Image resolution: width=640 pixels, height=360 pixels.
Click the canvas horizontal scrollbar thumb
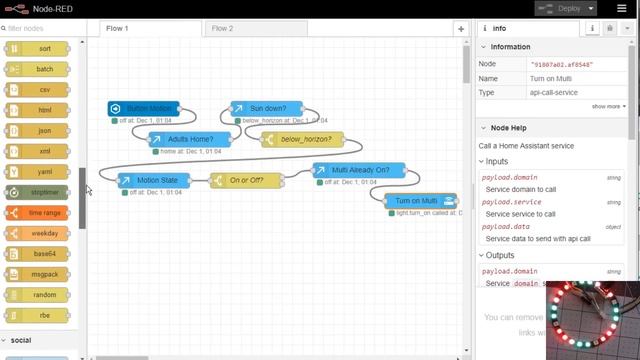[x=122, y=358]
